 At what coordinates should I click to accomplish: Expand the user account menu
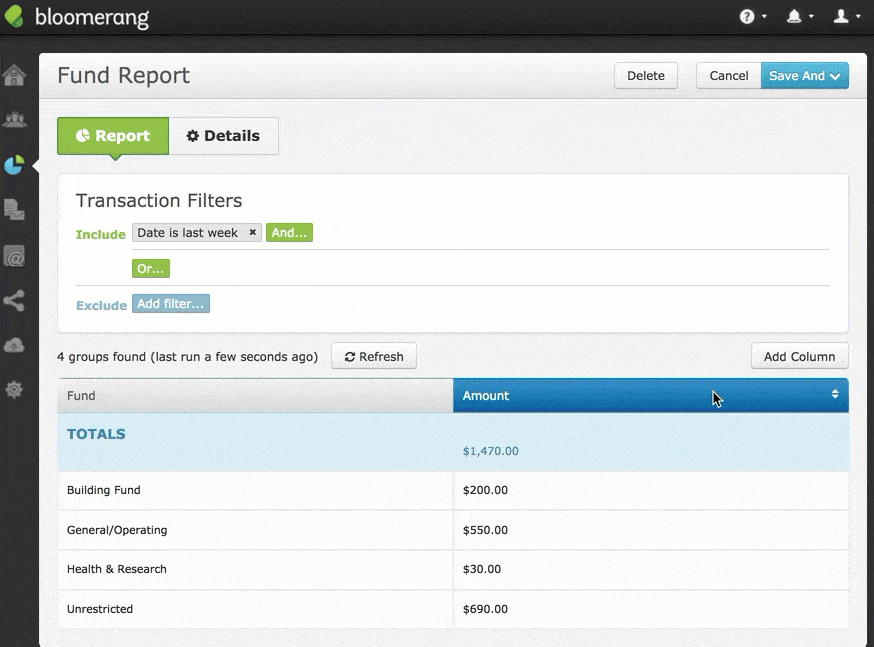(x=846, y=17)
